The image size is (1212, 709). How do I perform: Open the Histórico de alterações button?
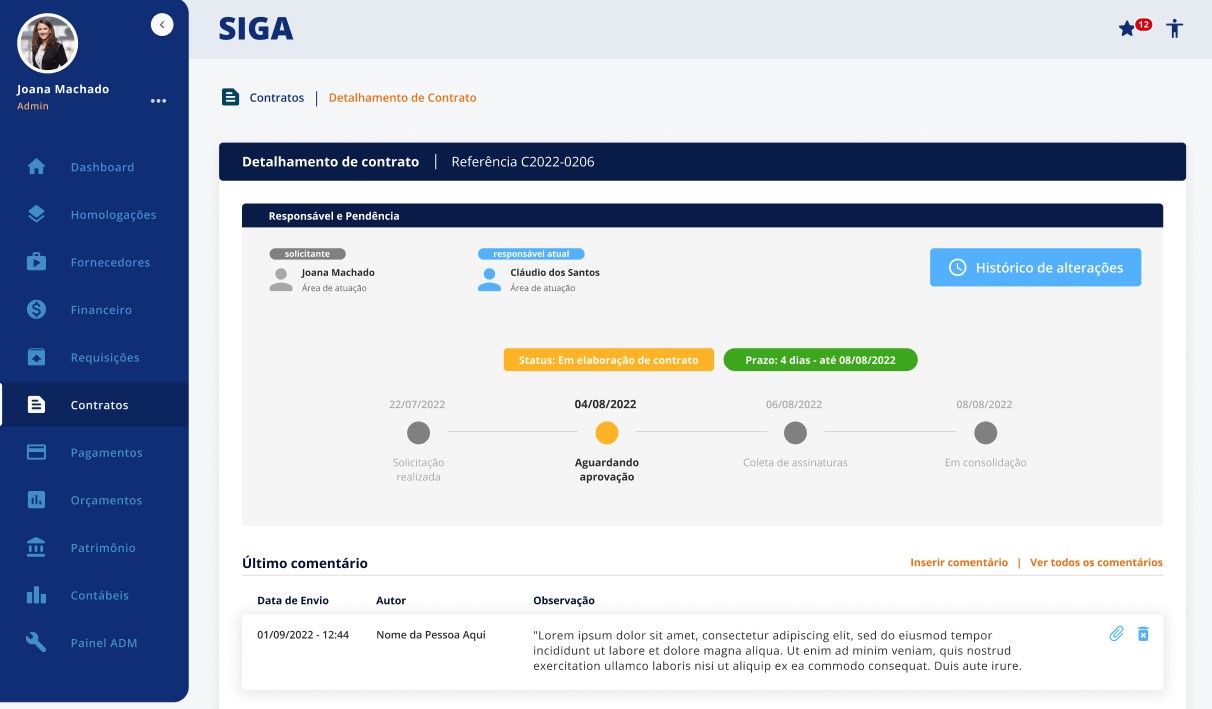pos(1035,267)
